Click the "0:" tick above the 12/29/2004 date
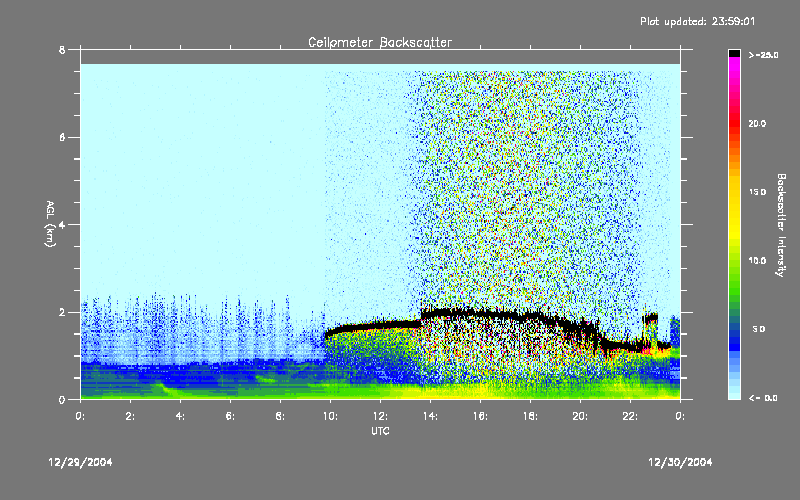The height and width of the screenshot is (500, 800). point(80,416)
